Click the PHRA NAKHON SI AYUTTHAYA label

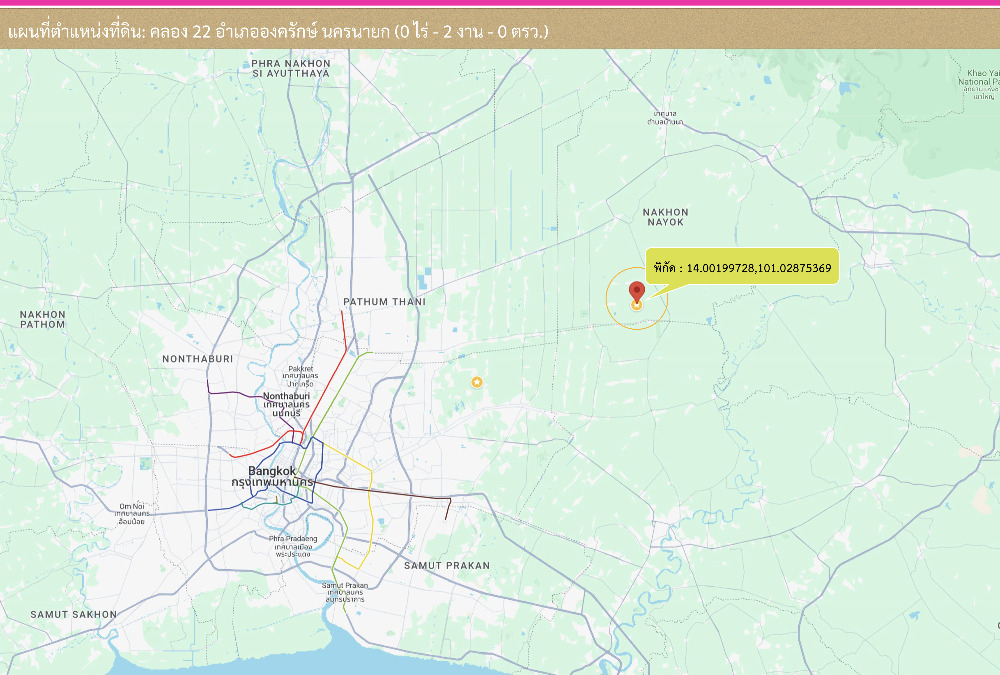pyautogui.click(x=291, y=68)
